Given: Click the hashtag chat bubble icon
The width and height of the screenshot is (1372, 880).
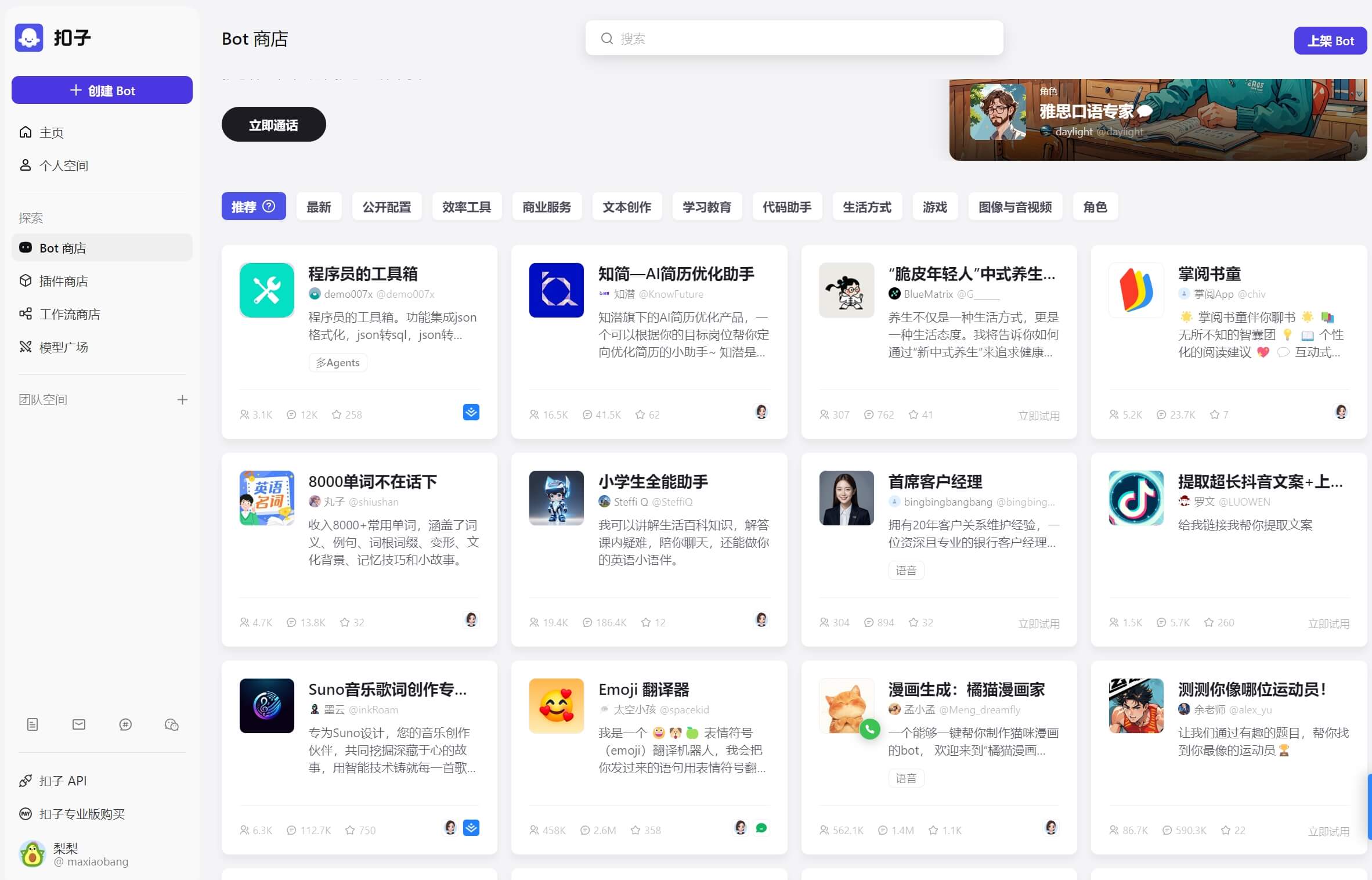Looking at the screenshot, I should pyautogui.click(x=125, y=724).
